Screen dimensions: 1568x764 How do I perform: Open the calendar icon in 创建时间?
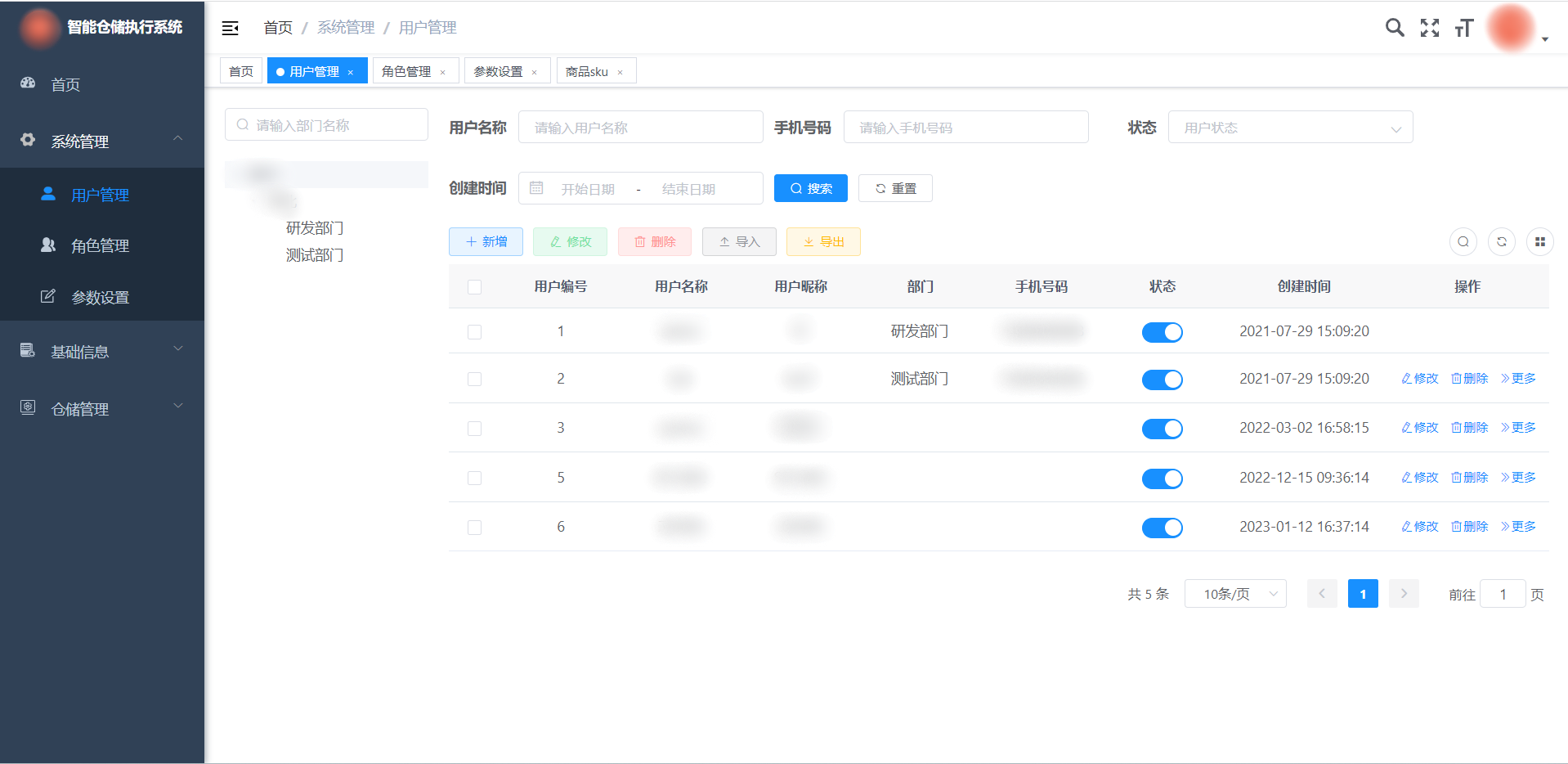point(536,188)
